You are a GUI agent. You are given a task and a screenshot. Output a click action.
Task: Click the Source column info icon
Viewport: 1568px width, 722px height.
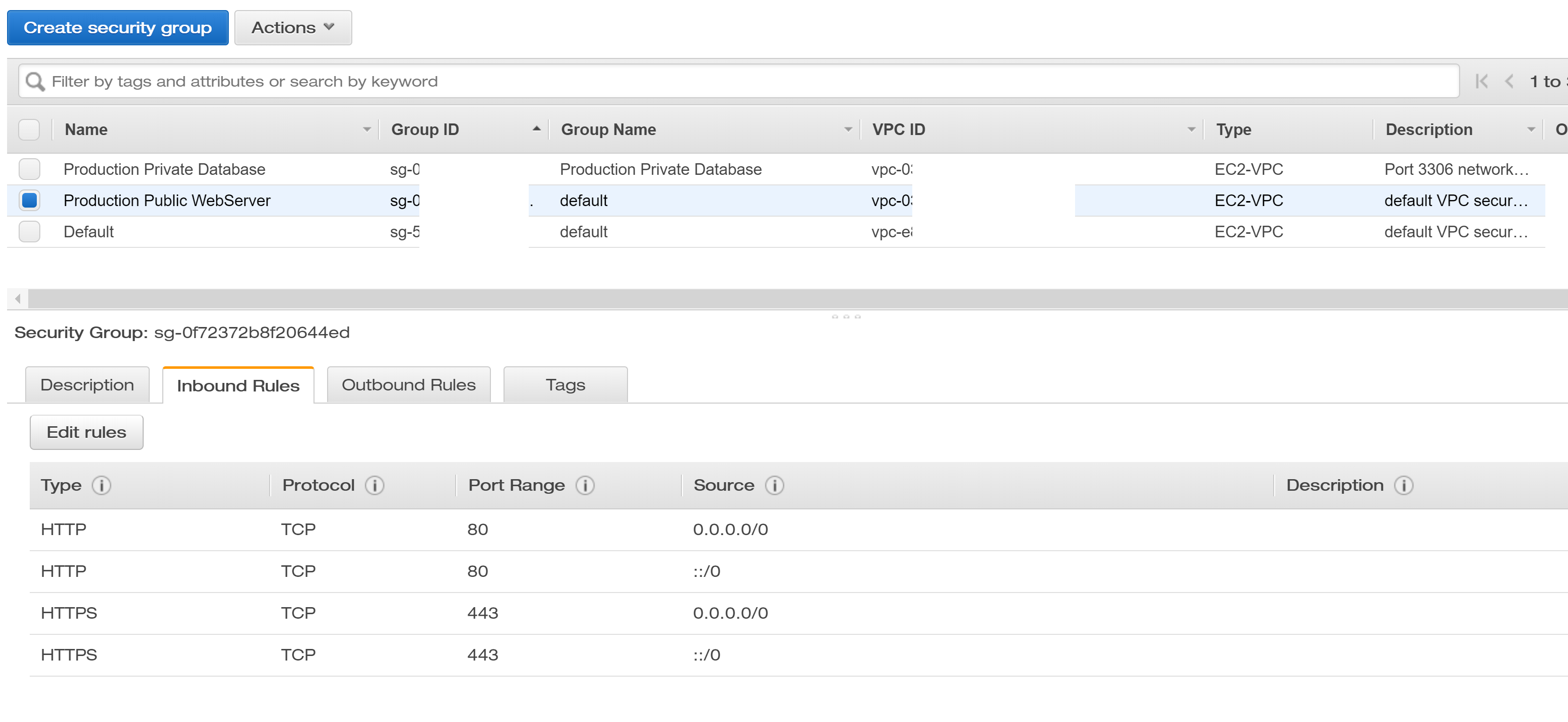click(774, 485)
